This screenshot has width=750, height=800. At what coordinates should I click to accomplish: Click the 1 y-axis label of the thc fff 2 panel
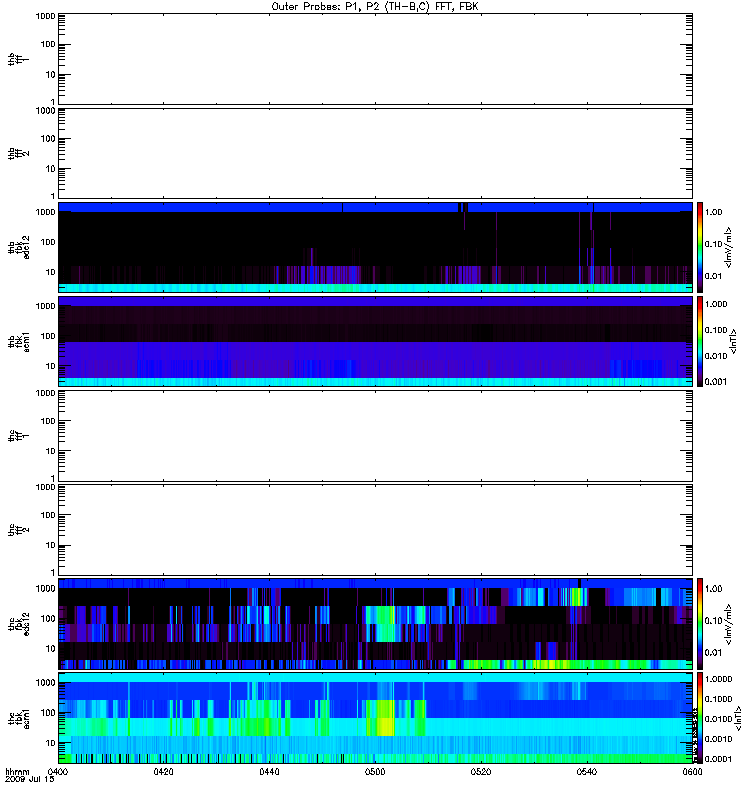tap(53, 572)
